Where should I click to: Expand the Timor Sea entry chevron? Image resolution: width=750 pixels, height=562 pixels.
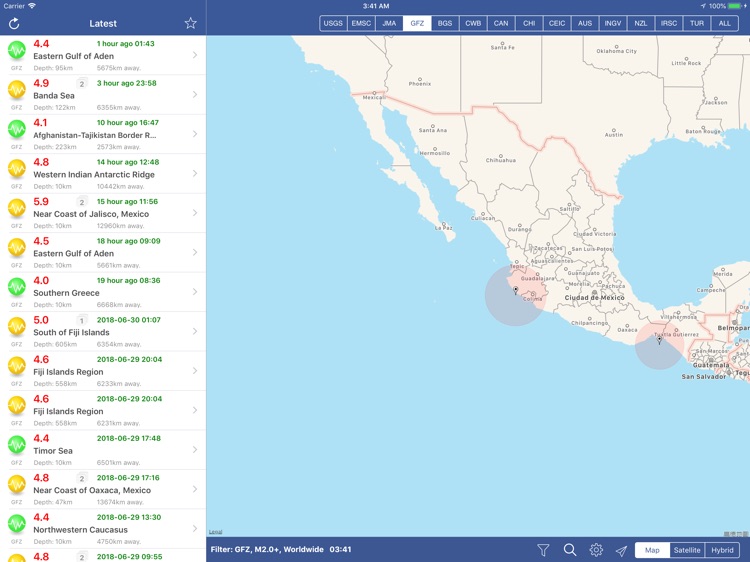(195, 450)
